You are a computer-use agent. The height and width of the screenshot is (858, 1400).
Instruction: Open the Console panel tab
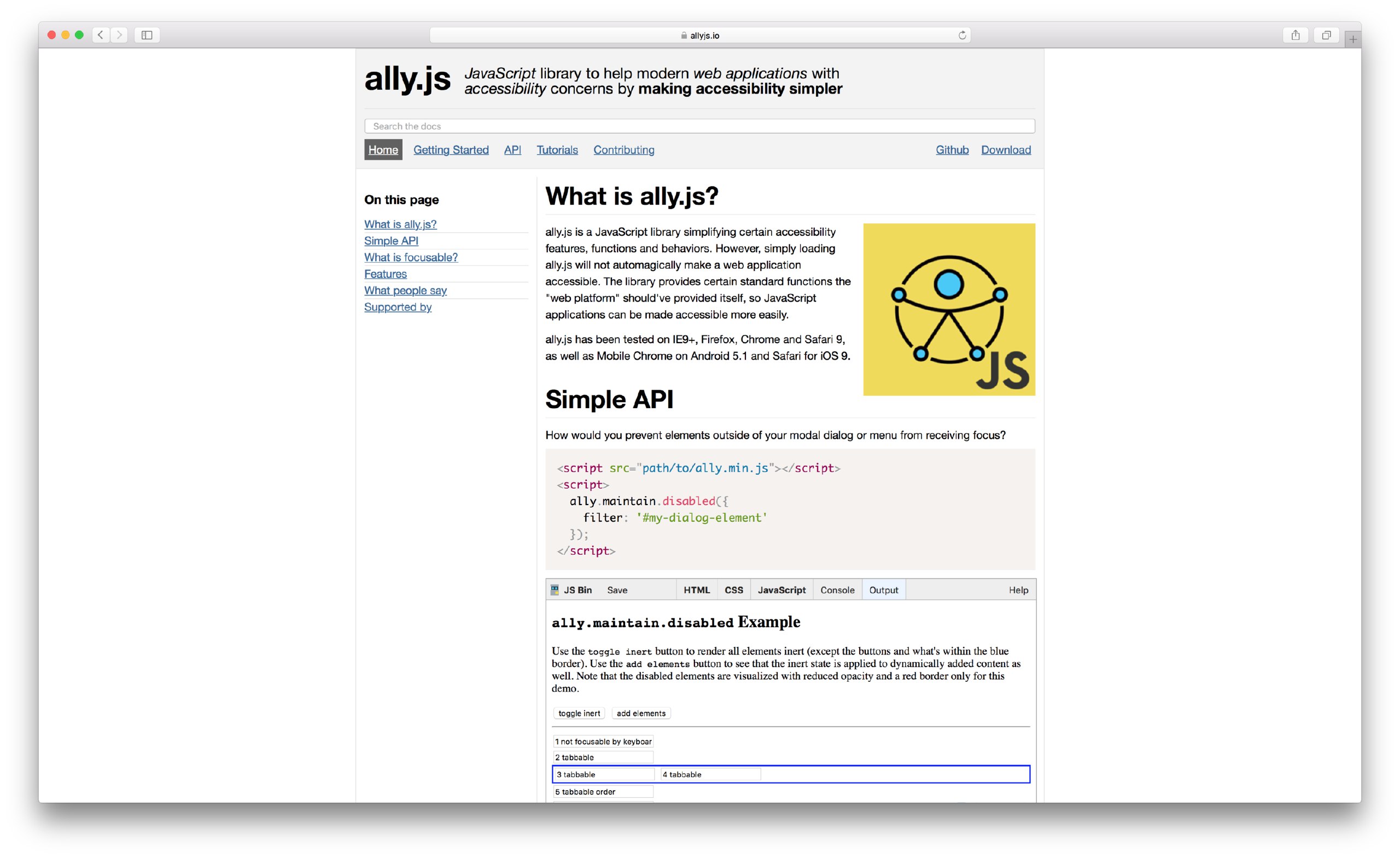[837, 590]
